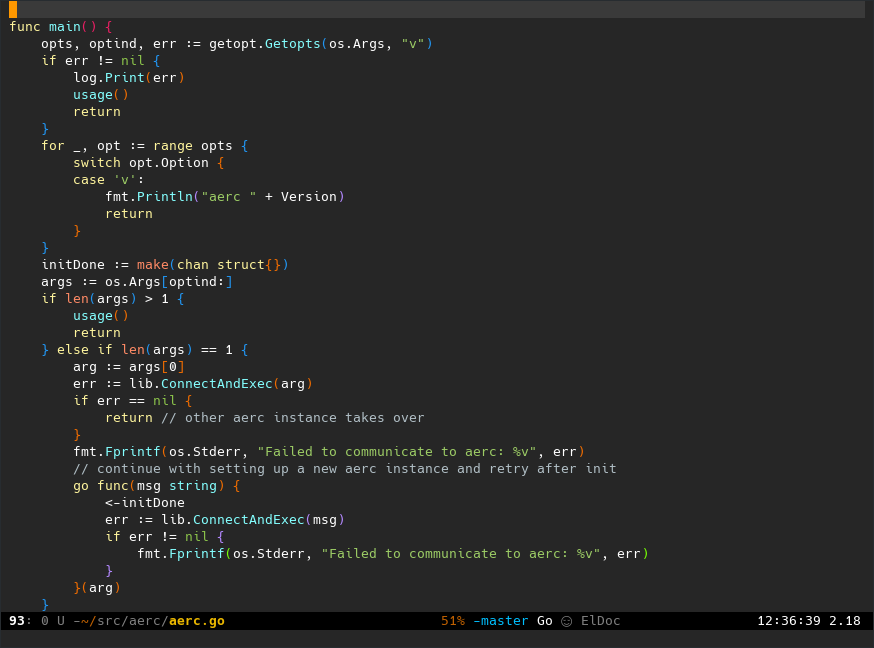Click the 12:36:39 clock display
This screenshot has width=874, height=648.
[788, 620]
